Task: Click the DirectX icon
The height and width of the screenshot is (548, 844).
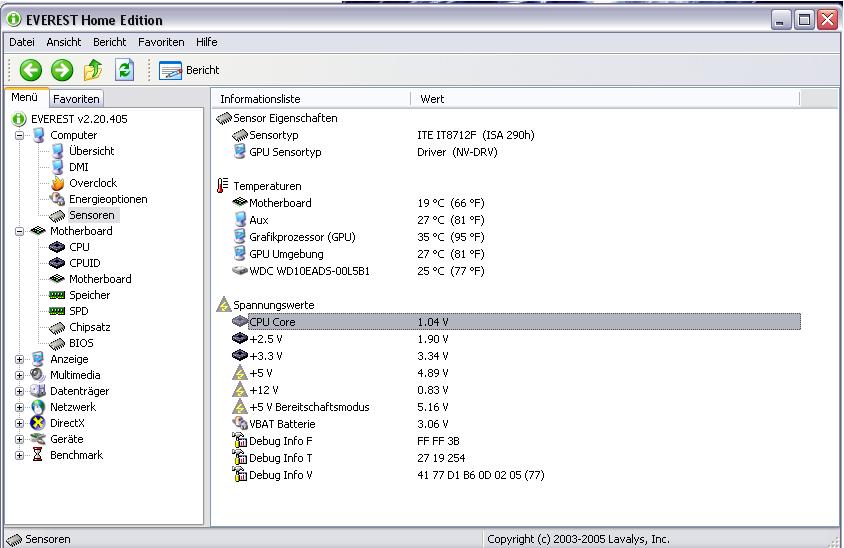Action: [38, 423]
